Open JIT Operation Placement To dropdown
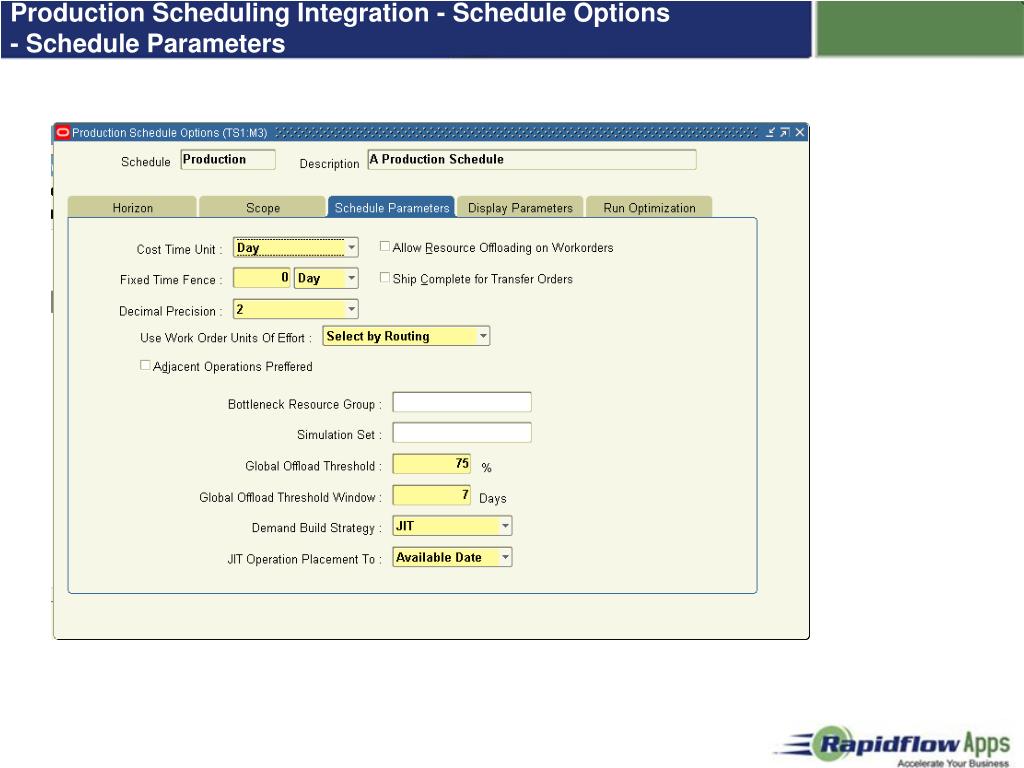Image resolution: width=1024 pixels, height=768 pixels. [x=505, y=557]
